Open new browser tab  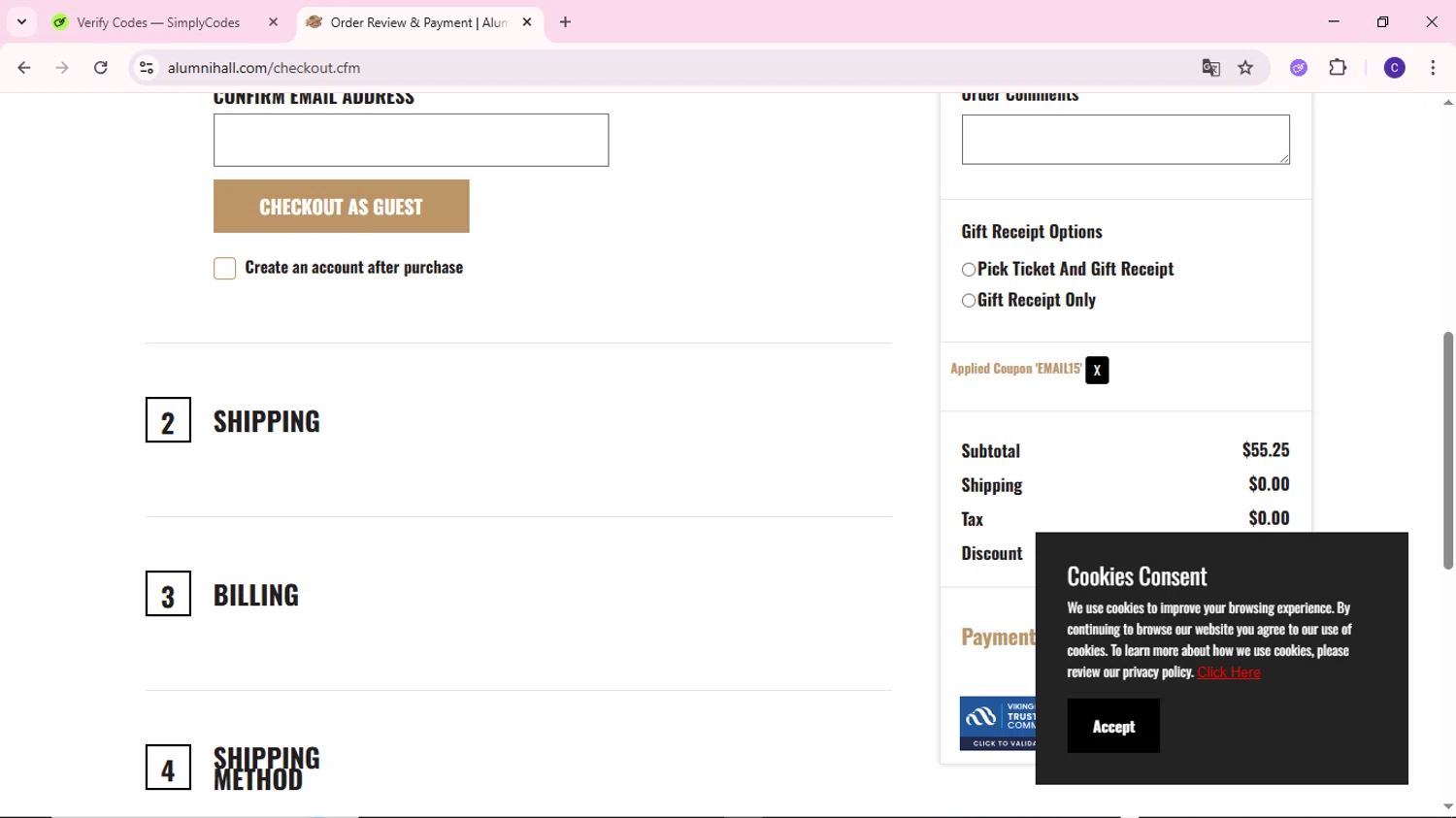pos(566,22)
